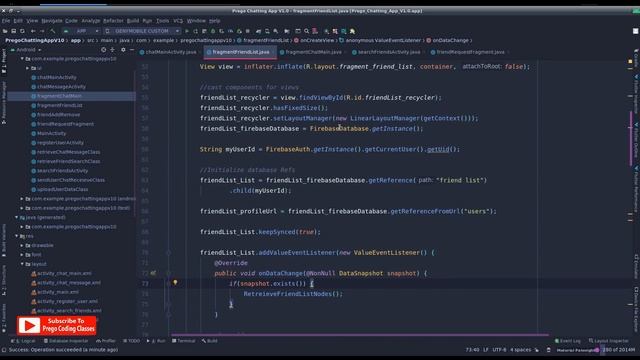Open the VCS menu
This screenshot has height=360, width=640.
point(178,21)
